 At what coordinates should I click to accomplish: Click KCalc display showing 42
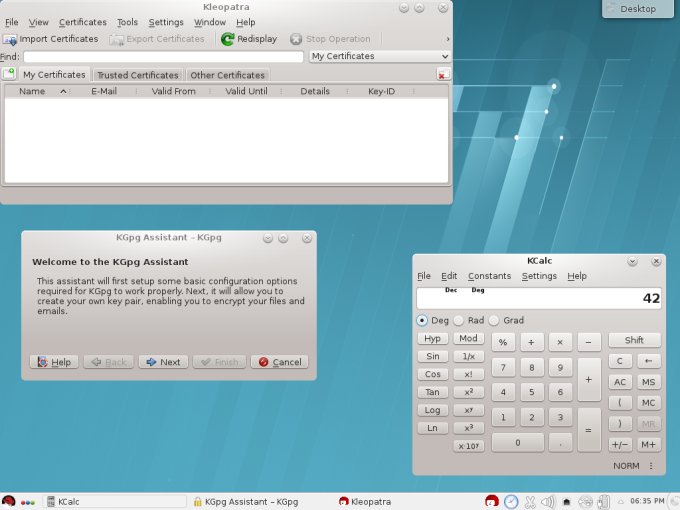click(539, 298)
